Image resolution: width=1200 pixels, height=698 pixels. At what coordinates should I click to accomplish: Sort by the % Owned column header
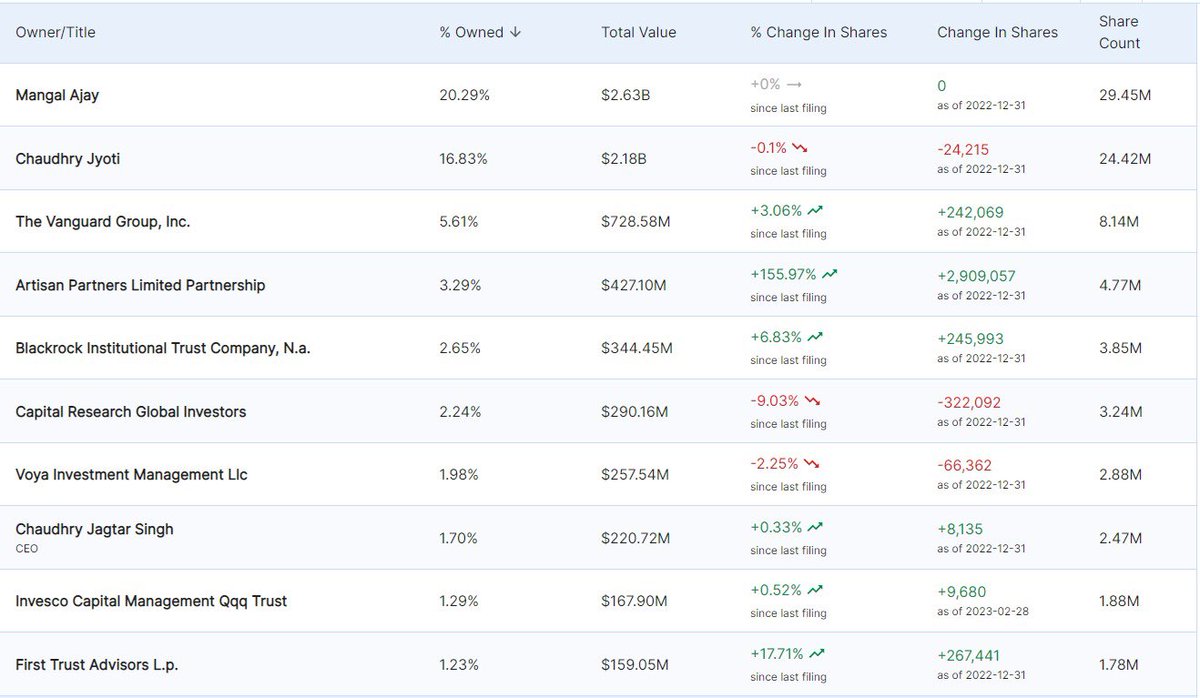[480, 32]
